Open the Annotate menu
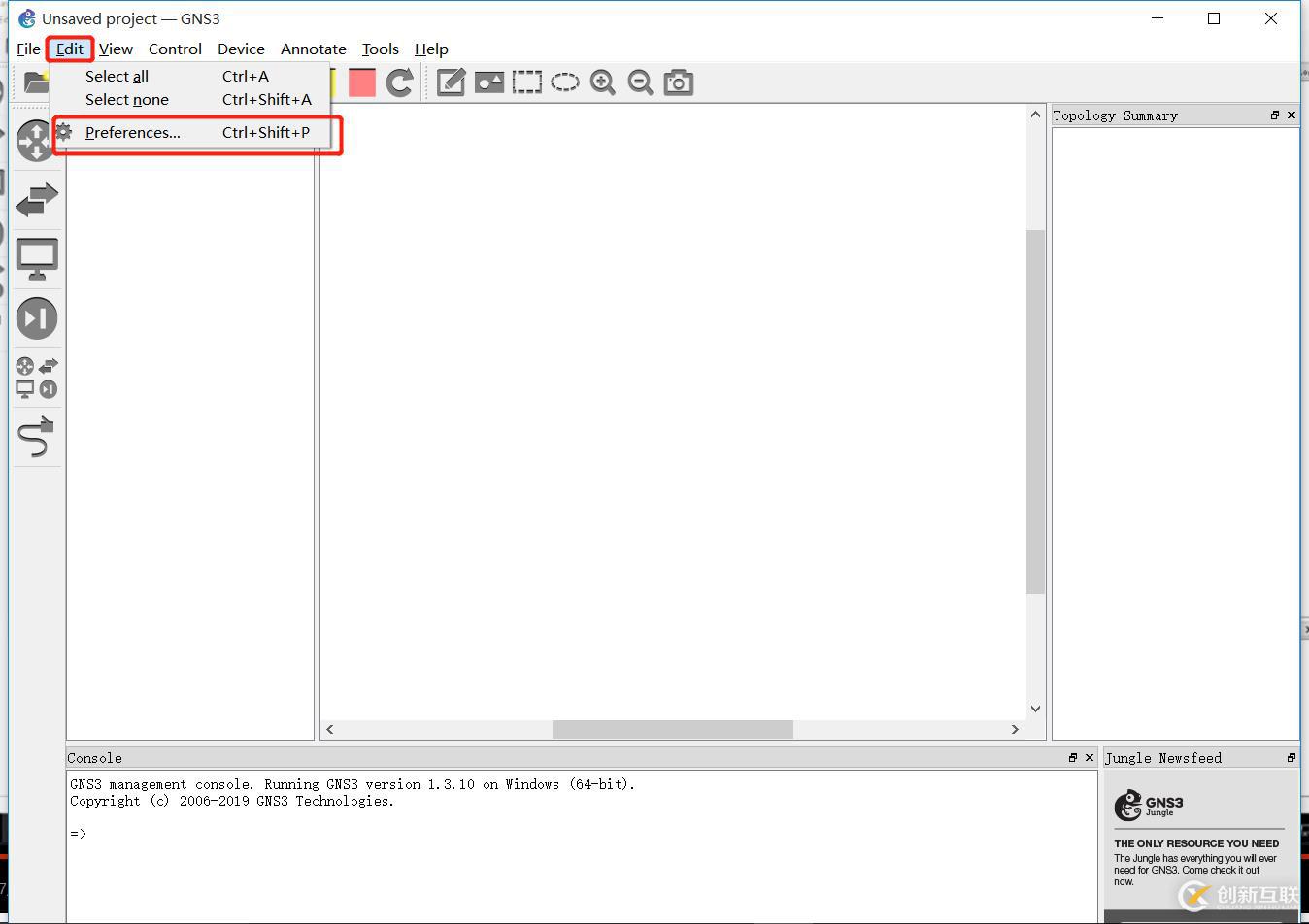This screenshot has height=924, width=1309. click(x=313, y=49)
